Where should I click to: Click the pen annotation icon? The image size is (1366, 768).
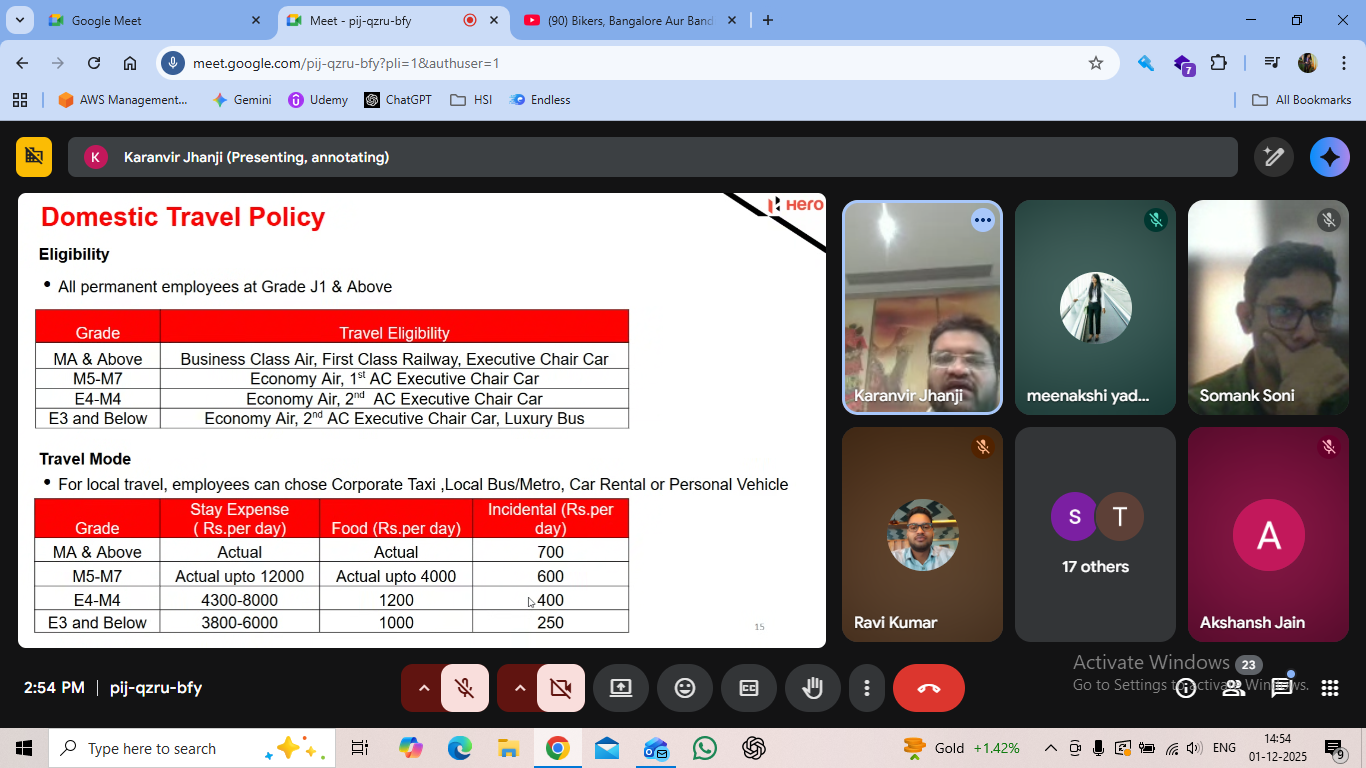click(x=1273, y=157)
